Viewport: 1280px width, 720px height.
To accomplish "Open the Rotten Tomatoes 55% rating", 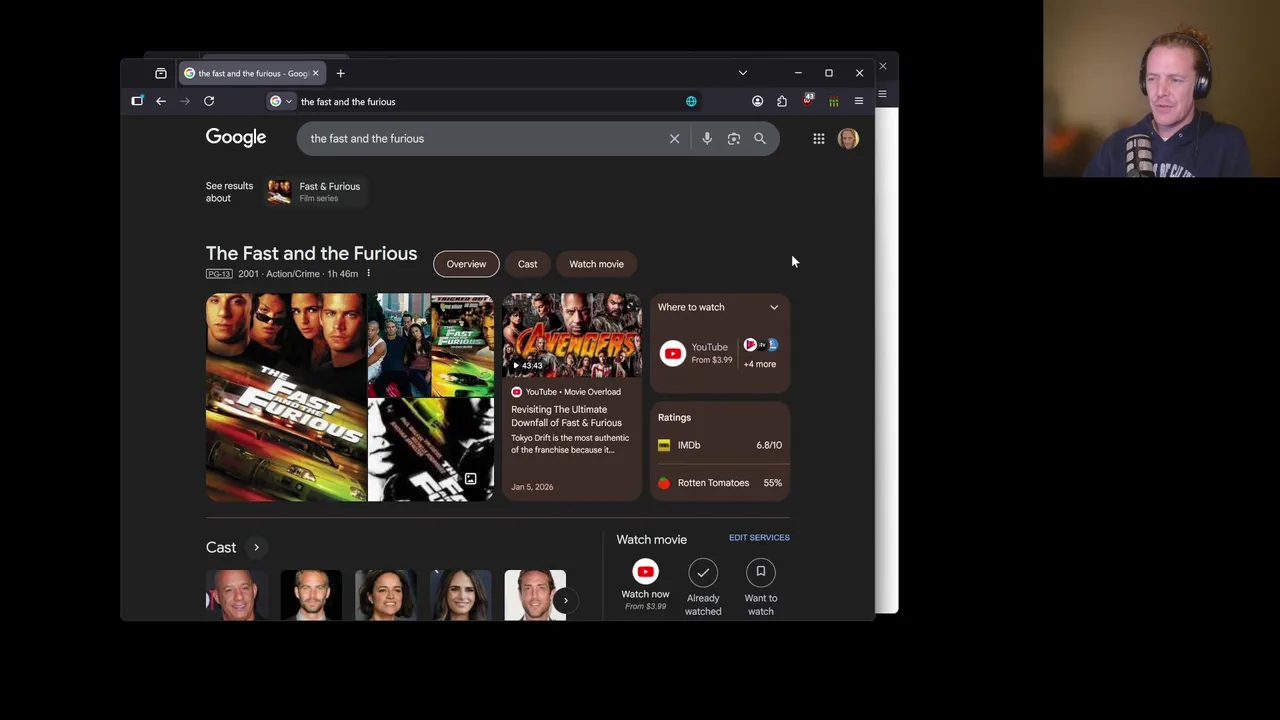I will coord(720,483).
